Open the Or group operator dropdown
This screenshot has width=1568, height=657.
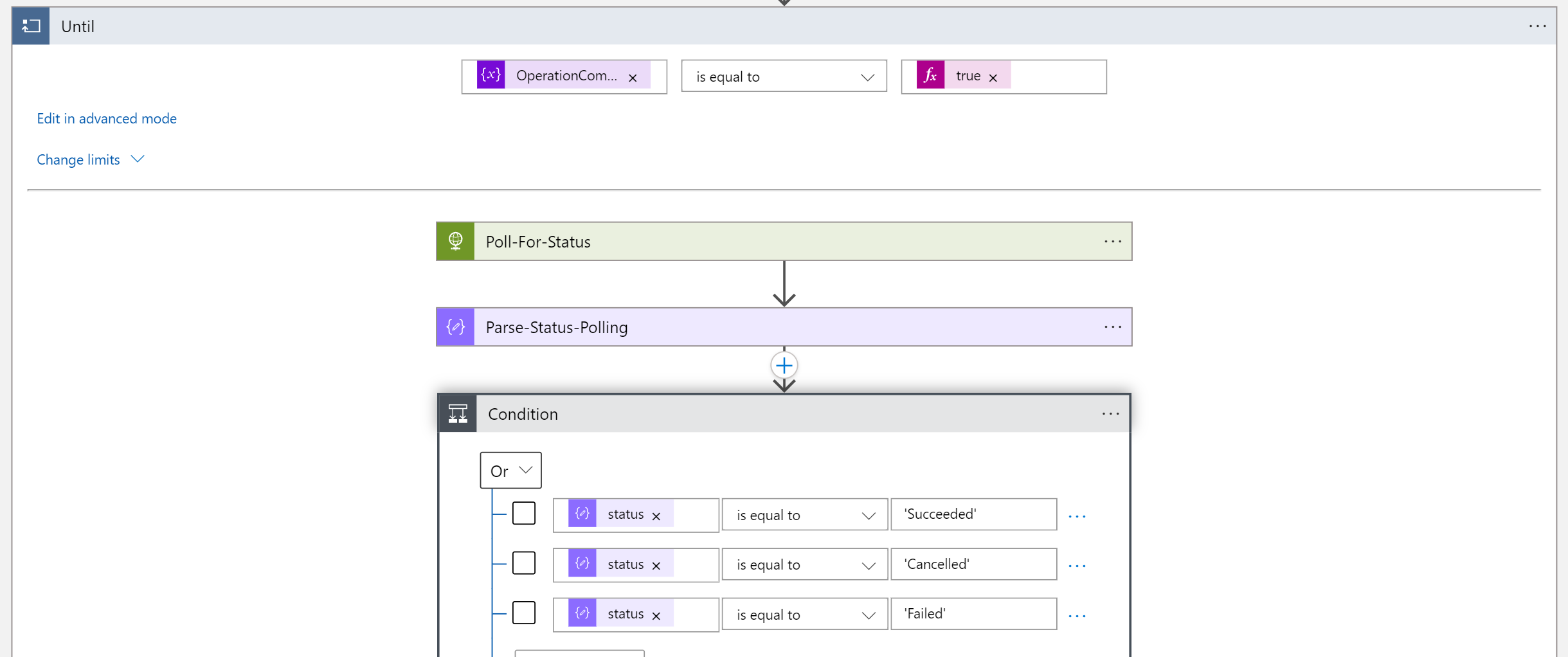coord(510,471)
